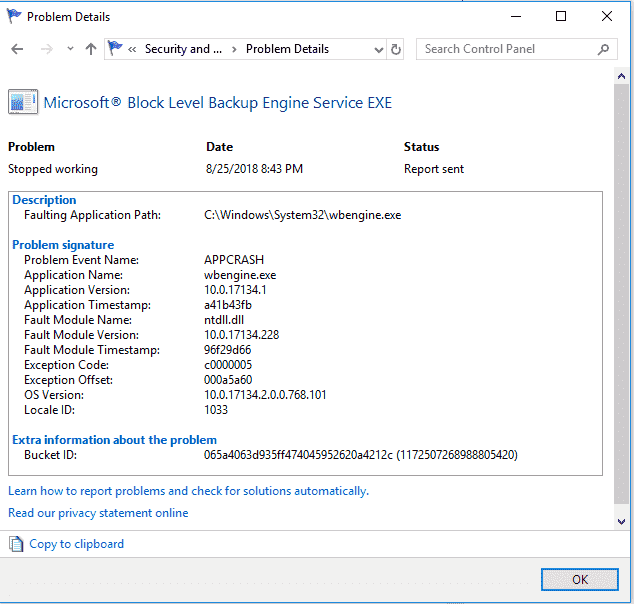Refresh the Problem Details page
This screenshot has width=634, height=604.
coord(396,49)
